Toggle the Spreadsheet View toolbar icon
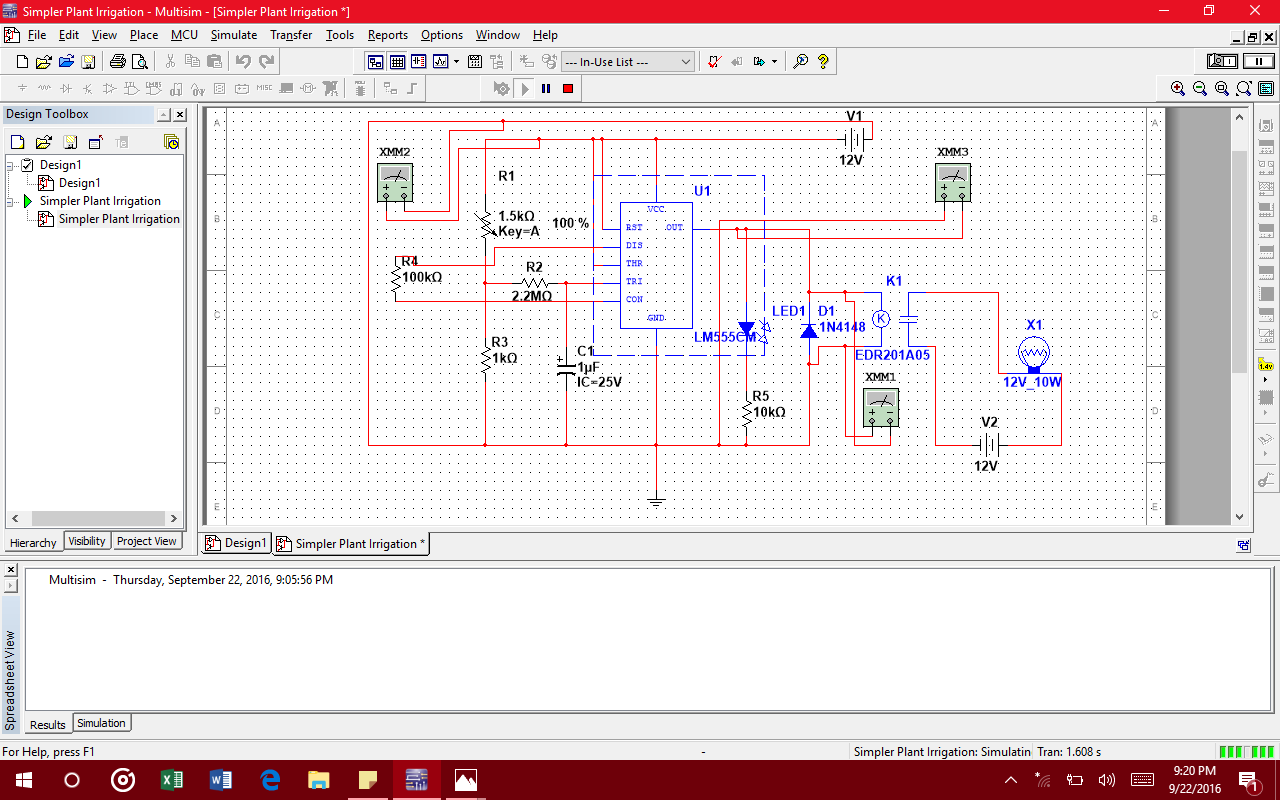 (x=397, y=62)
